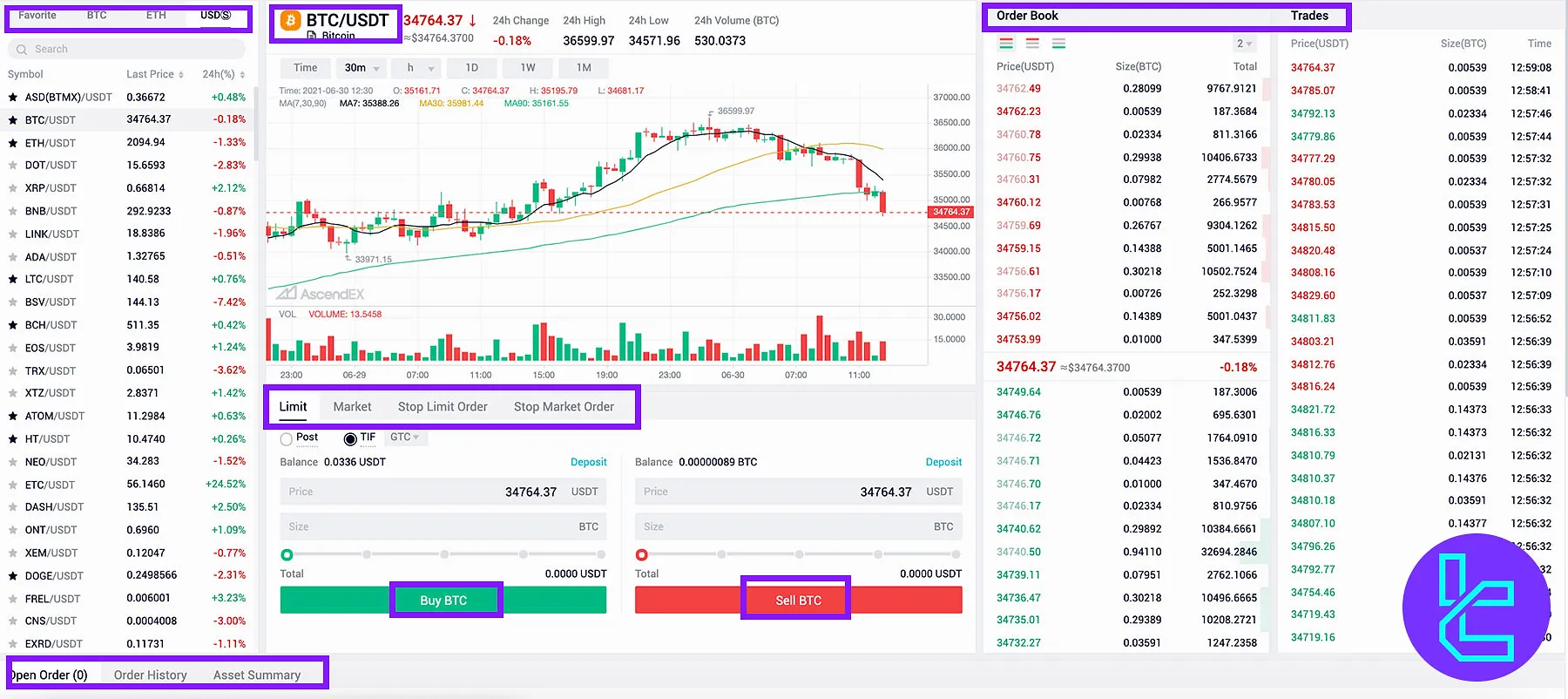Open the Asset Summary tab
This screenshot has width=1568, height=699.
pos(257,675)
